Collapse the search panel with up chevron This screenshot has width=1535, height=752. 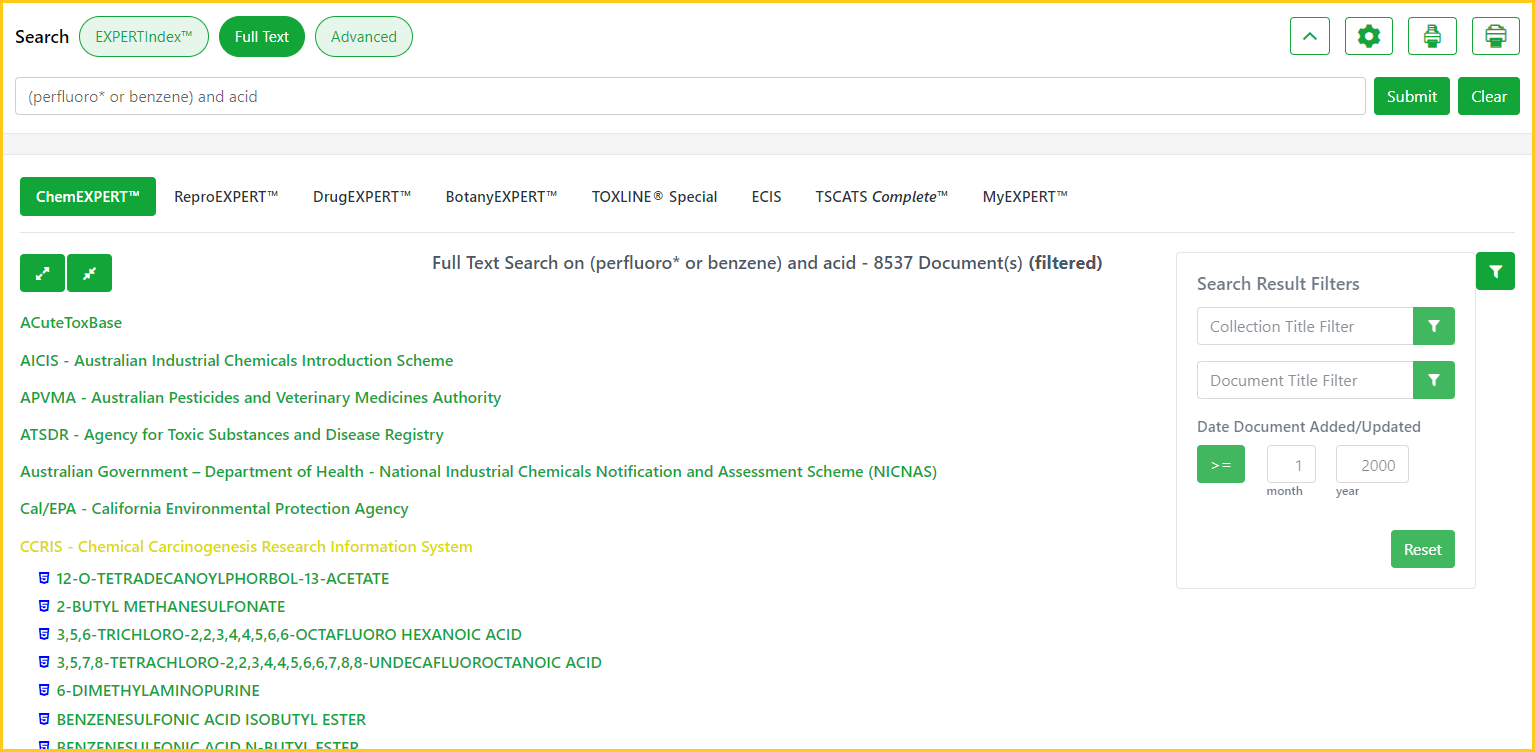[x=1310, y=37]
